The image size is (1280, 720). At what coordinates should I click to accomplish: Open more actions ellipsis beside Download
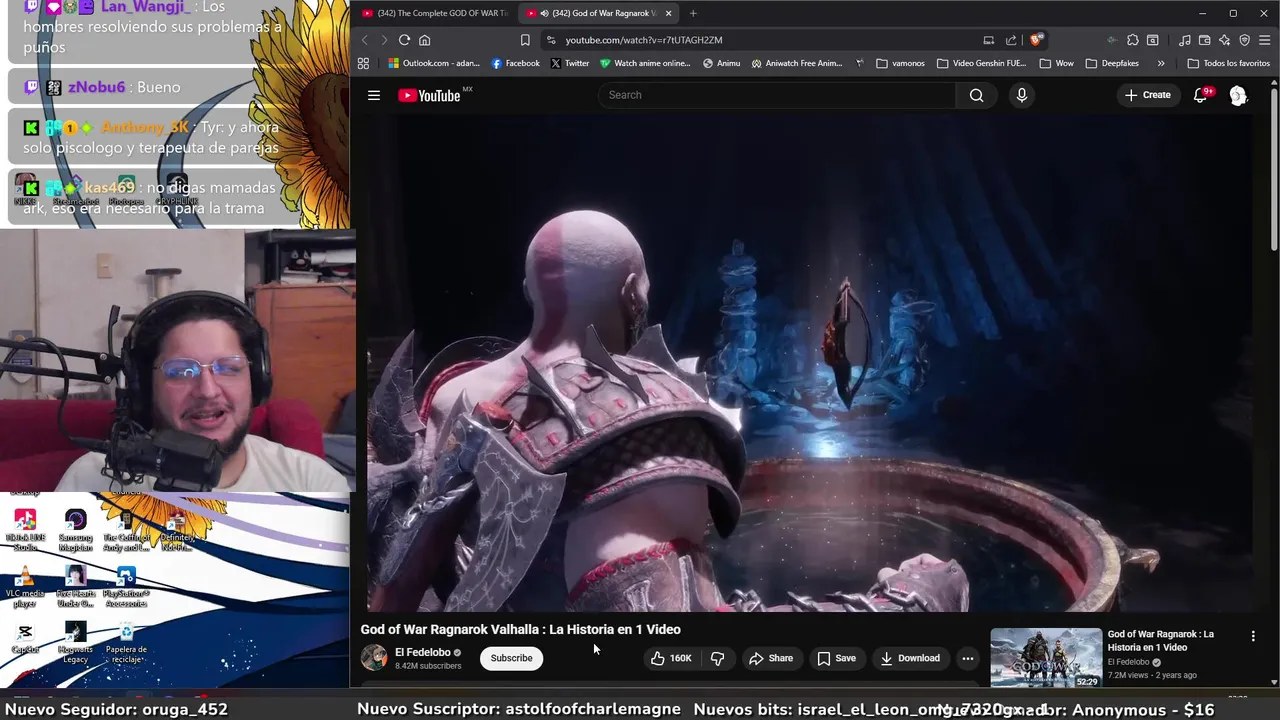tap(967, 658)
